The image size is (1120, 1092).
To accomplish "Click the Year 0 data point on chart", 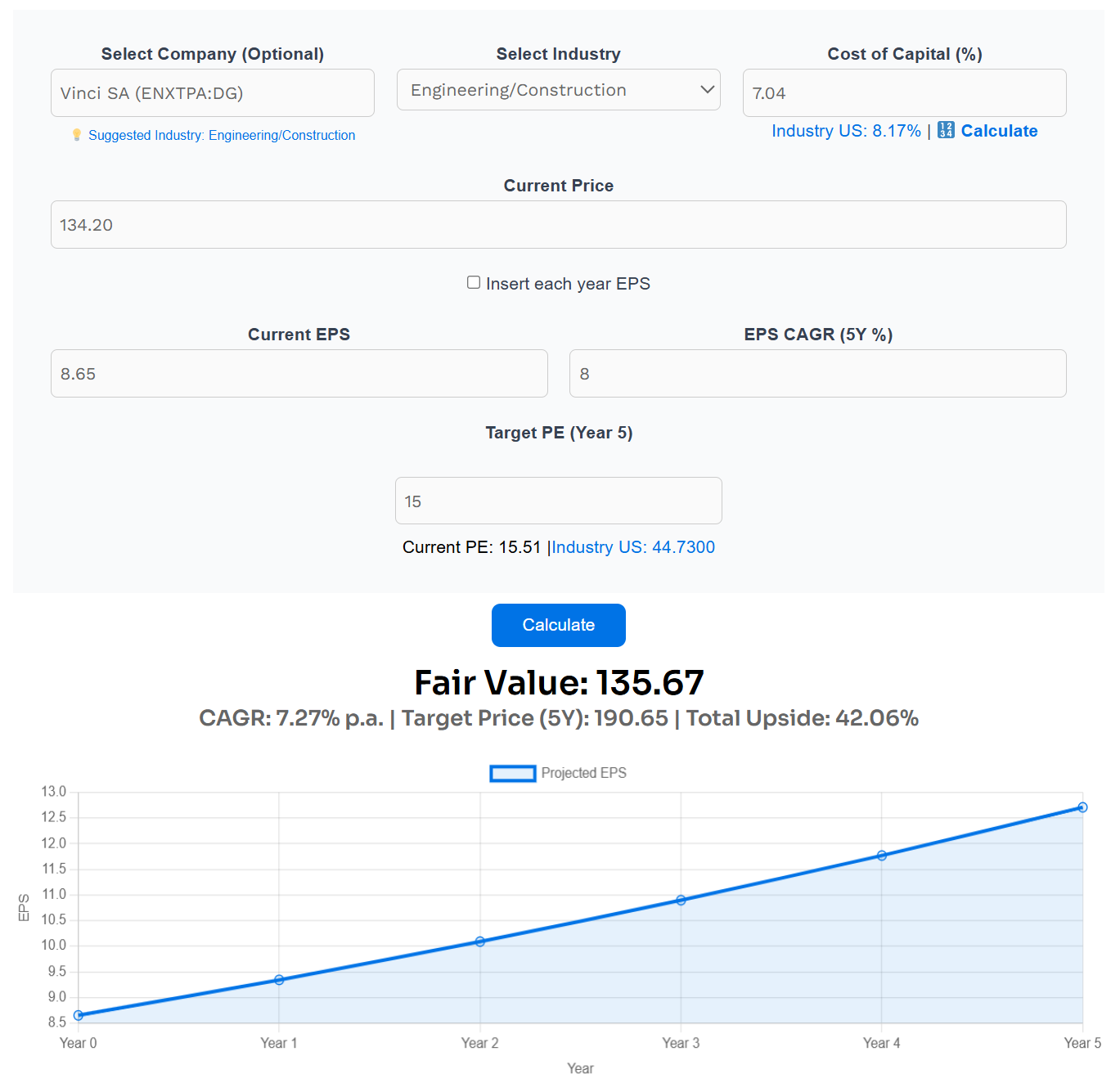I will [x=79, y=1015].
